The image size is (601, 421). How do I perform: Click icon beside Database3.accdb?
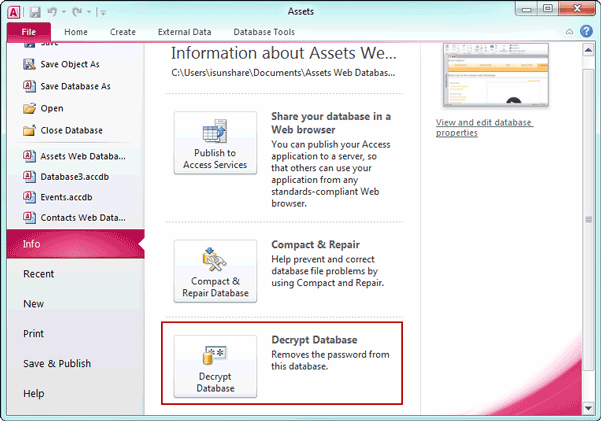30,176
